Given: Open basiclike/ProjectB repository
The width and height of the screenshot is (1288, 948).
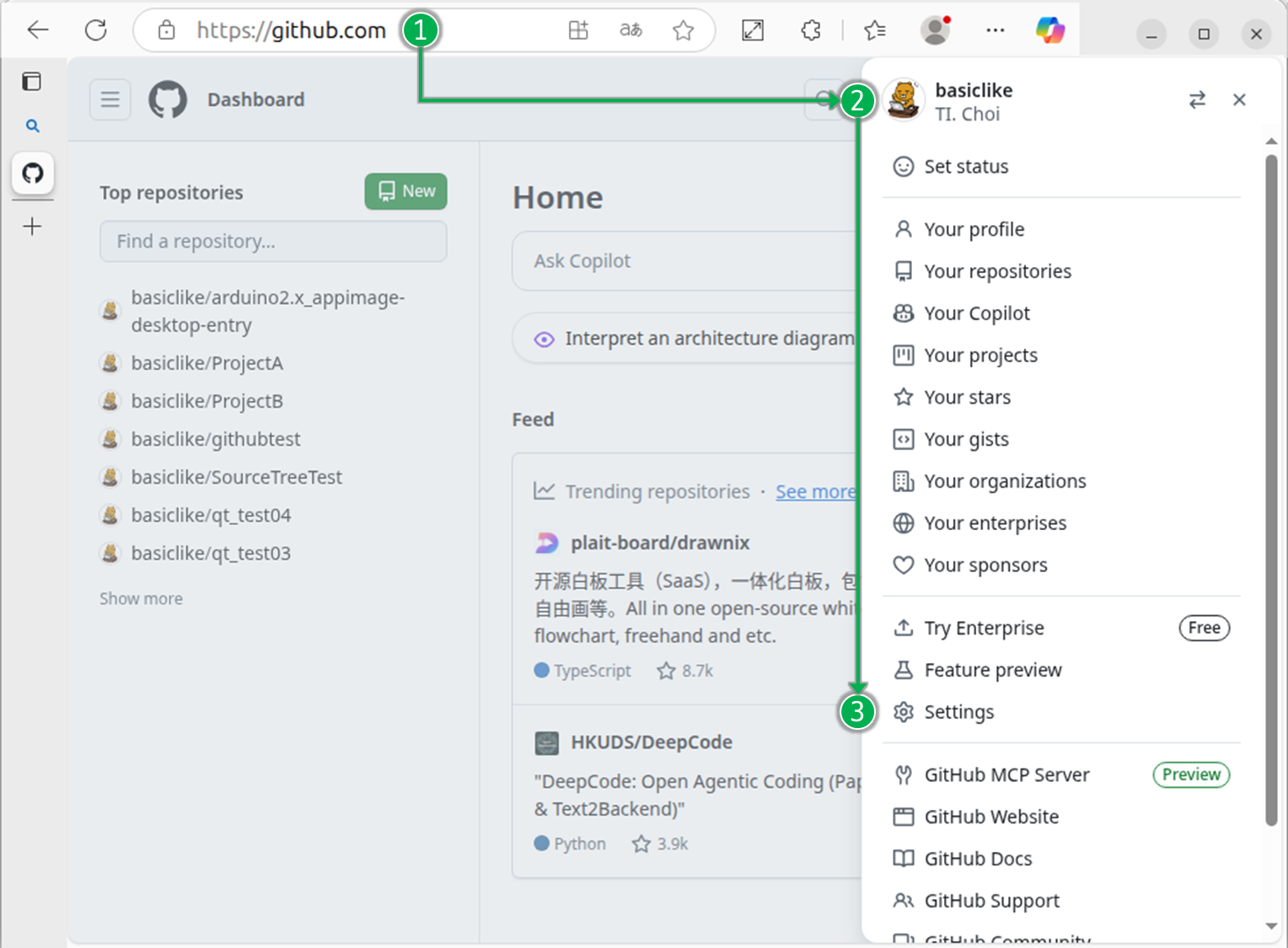Looking at the screenshot, I should 207,401.
